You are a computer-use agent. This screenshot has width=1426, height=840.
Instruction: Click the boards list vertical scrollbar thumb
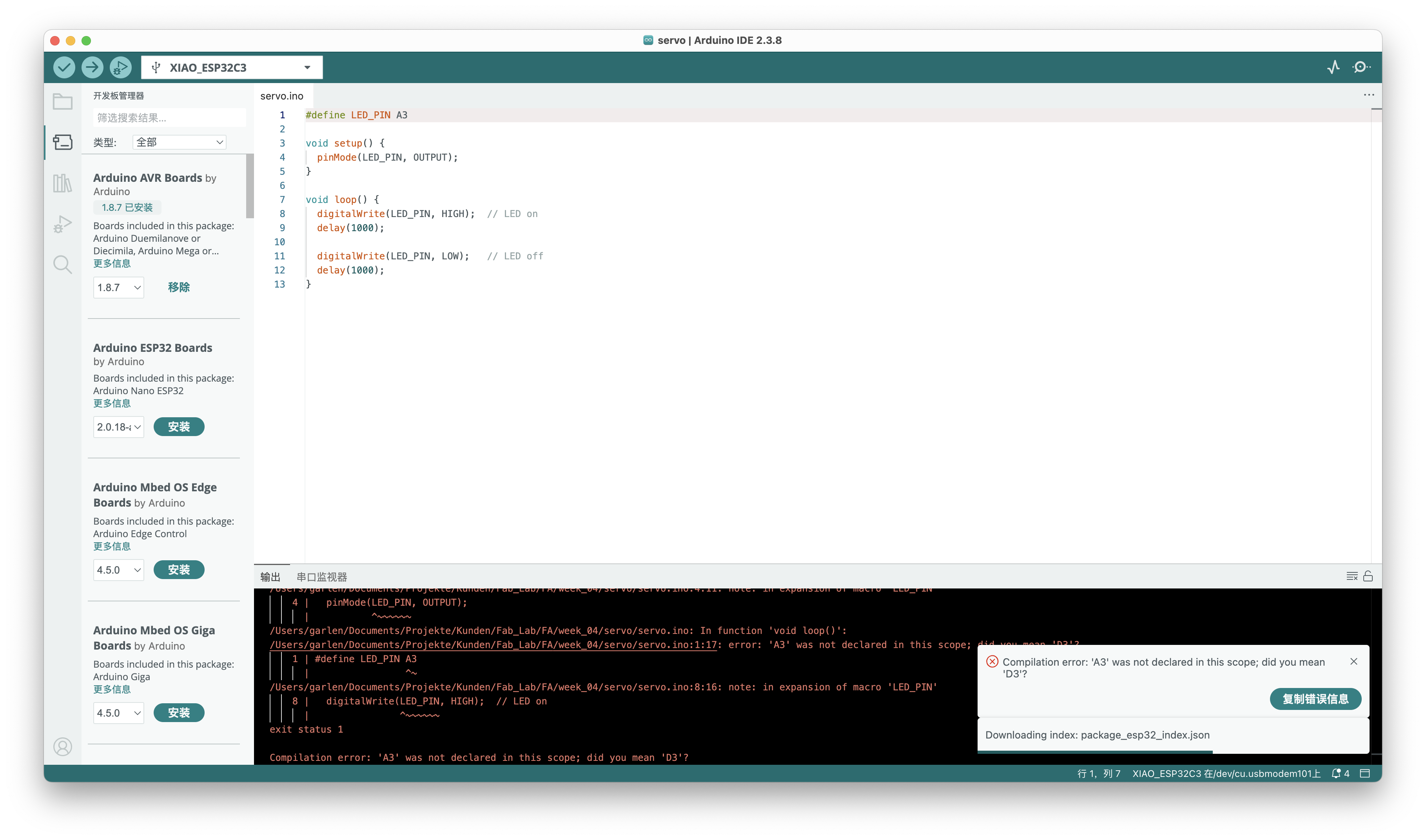tap(250, 186)
